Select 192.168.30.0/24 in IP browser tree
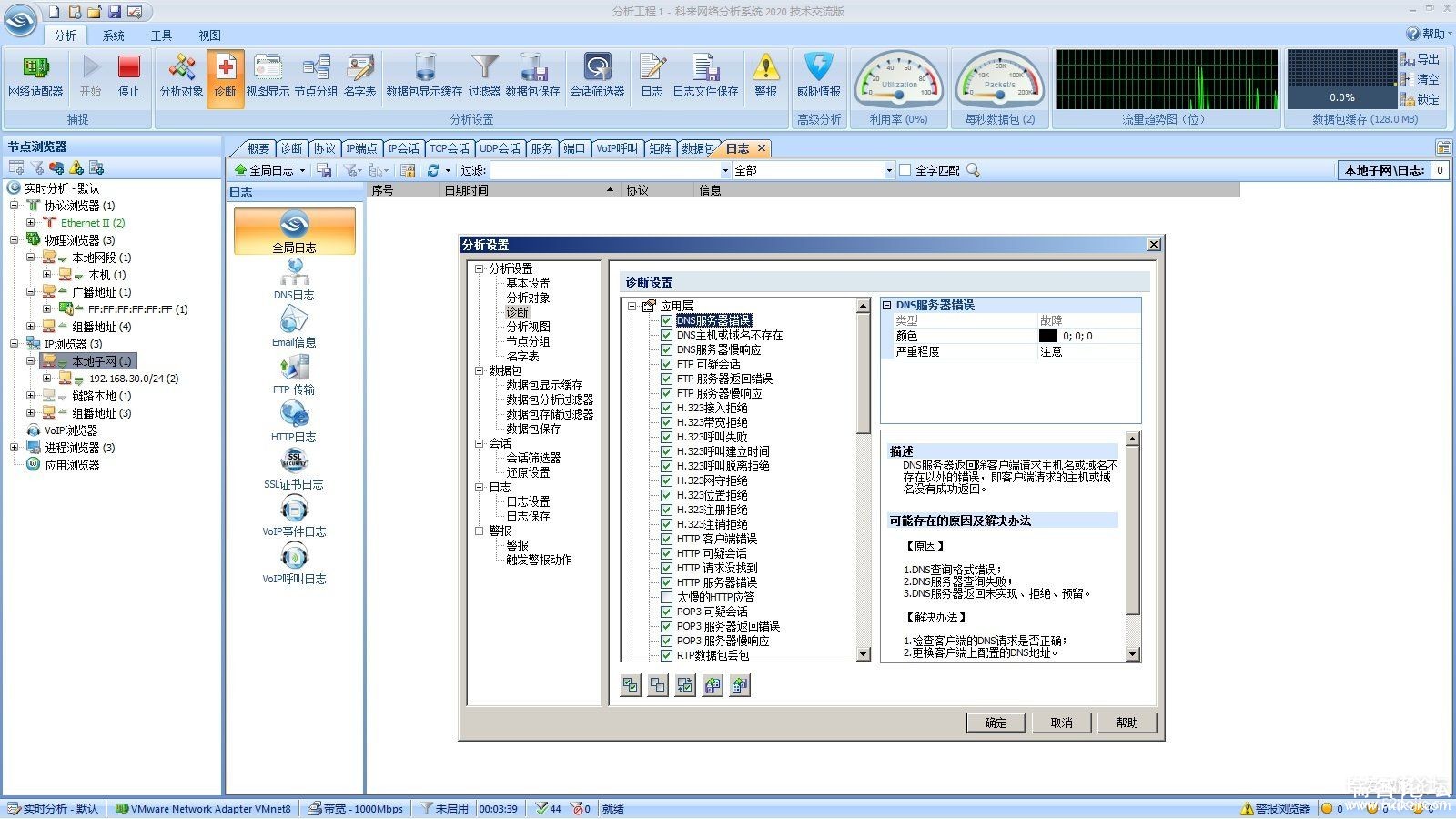This screenshot has width=1456, height=819. (133, 379)
